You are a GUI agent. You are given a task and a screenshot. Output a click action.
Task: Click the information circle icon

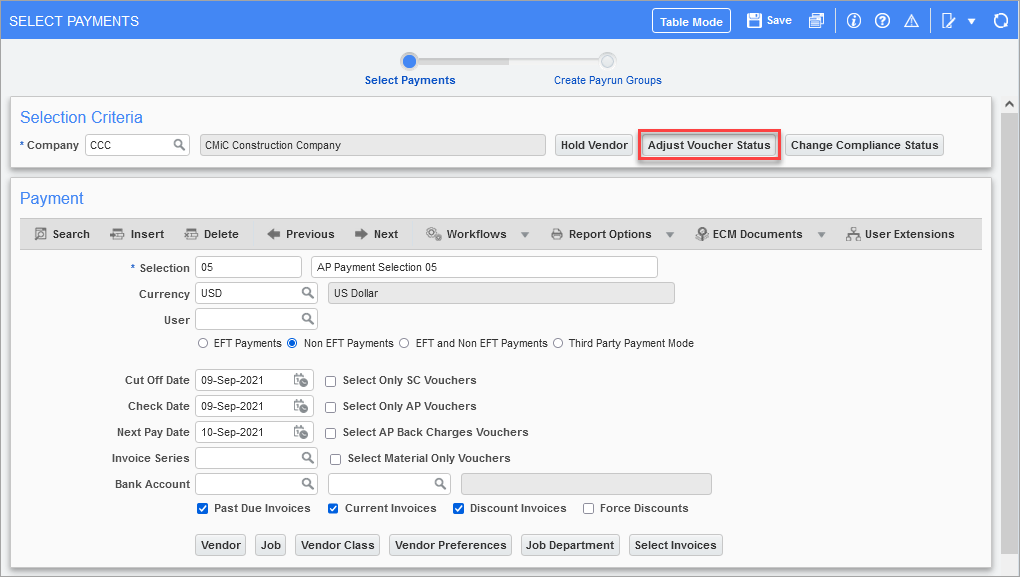coord(853,21)
